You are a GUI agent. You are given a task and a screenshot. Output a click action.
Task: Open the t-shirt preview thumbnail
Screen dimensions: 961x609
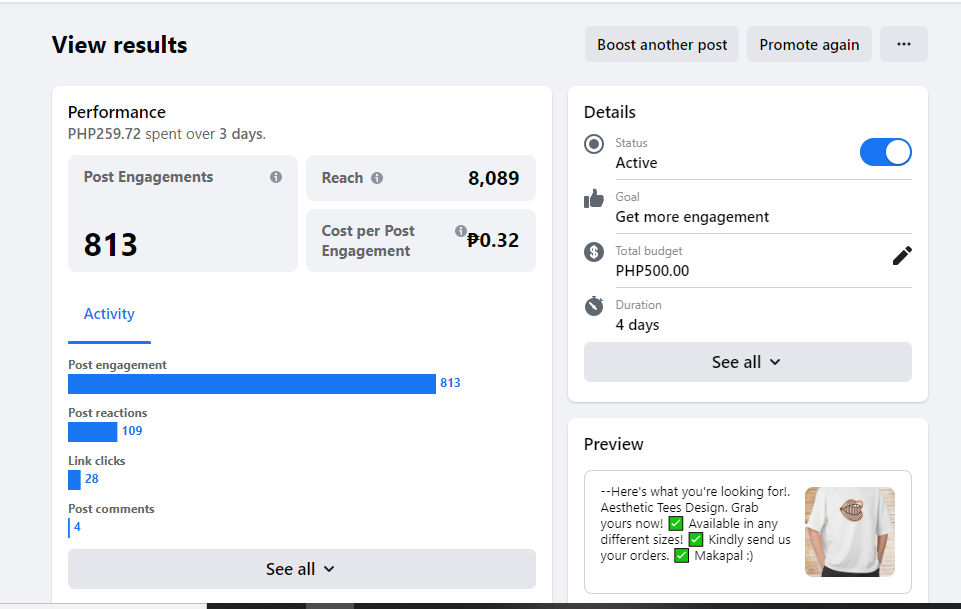[849, 532]
